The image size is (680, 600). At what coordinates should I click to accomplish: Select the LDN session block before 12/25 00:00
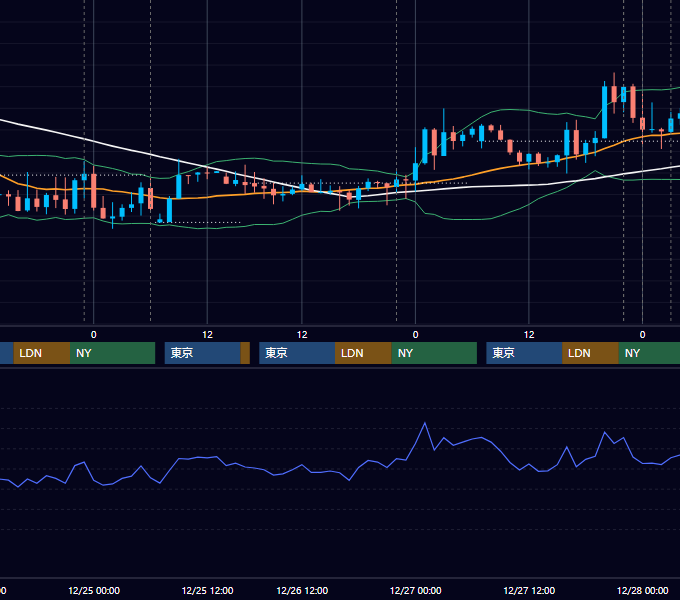tap(42, 353)
